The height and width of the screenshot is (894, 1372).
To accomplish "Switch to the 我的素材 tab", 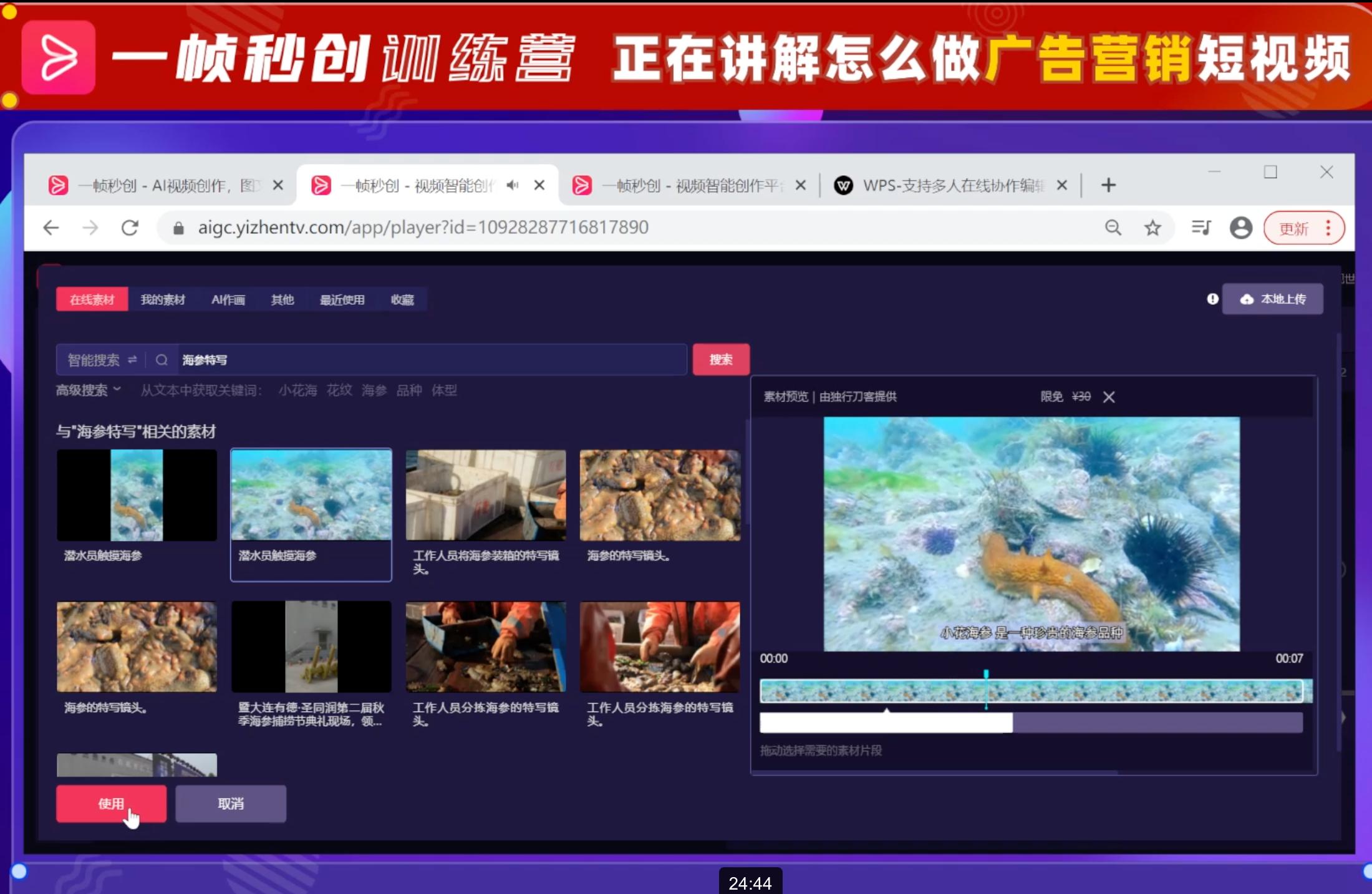I will point(163,299).
